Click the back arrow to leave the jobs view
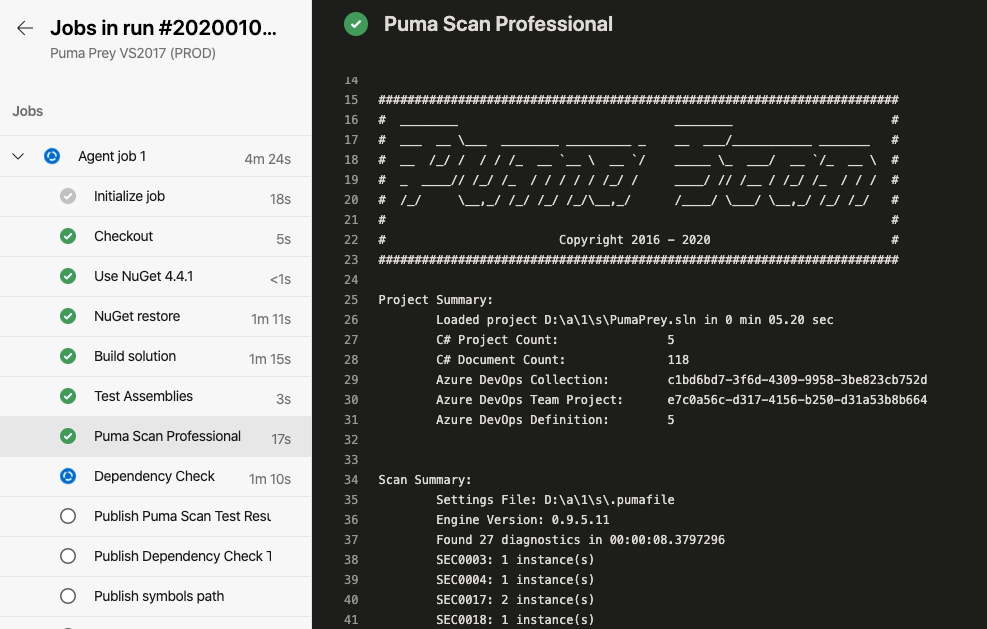 pyautogui.click(x=24, y=29)
